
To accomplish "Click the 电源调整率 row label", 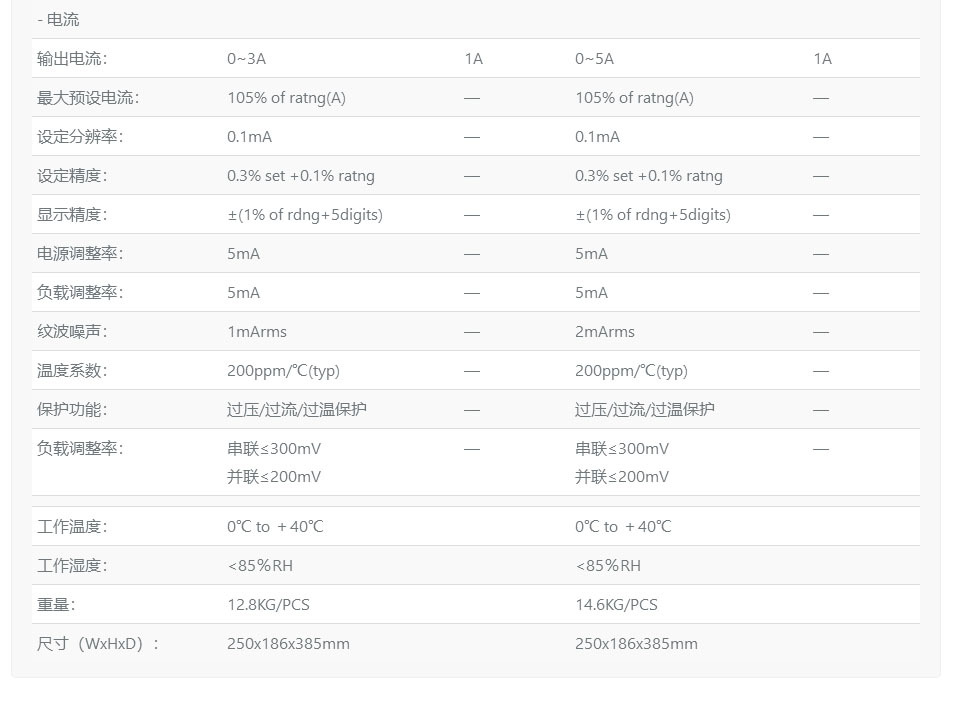I will click(80, 253).
